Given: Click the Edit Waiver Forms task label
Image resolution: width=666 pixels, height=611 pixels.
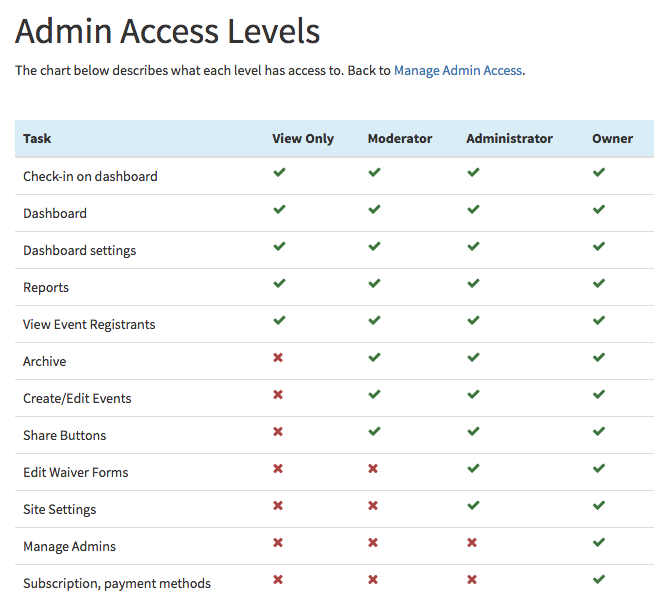Looking at the screenshot, I should tap(76, 472).
